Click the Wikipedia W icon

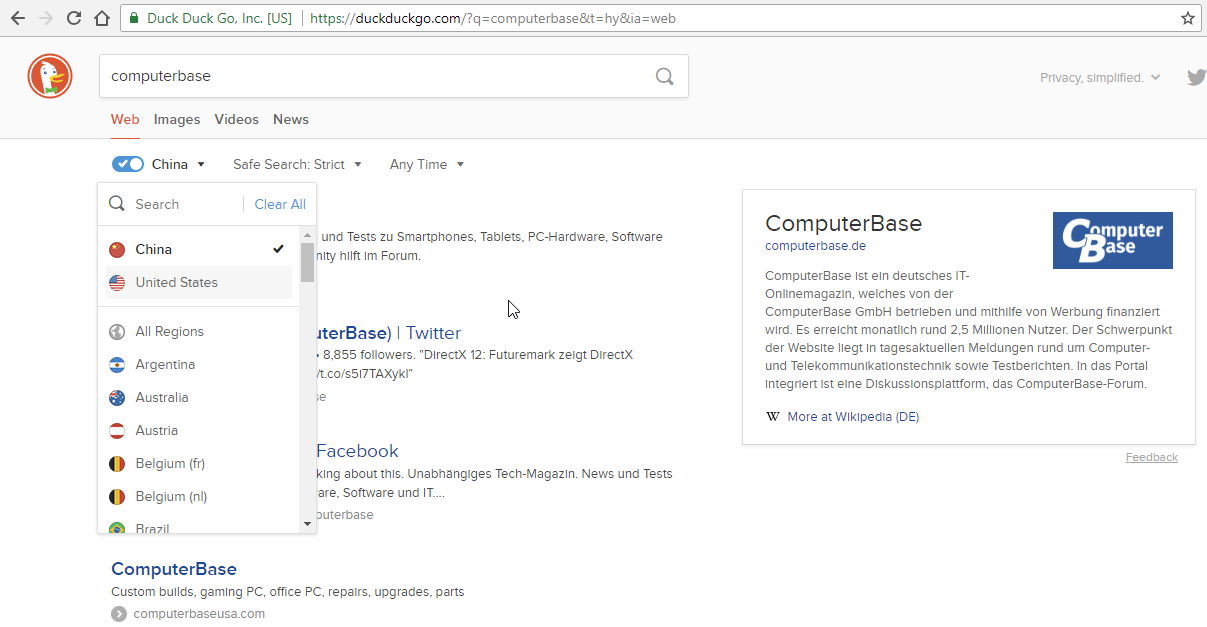point(772,417)
